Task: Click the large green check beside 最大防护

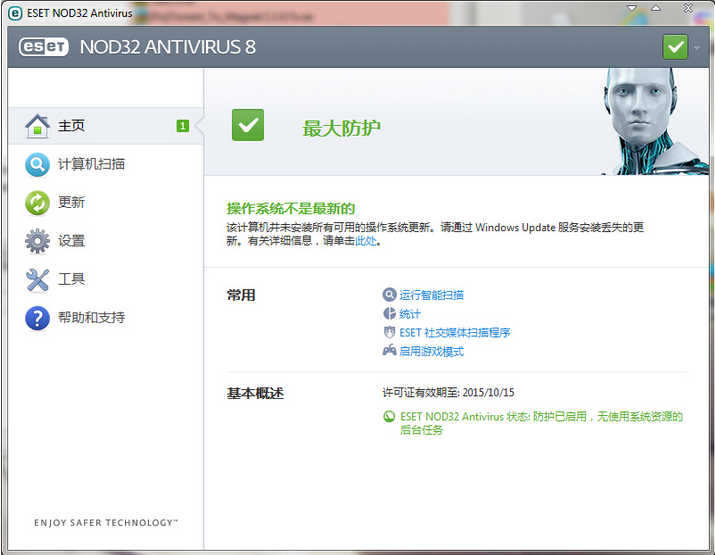Action: [248, 126]
